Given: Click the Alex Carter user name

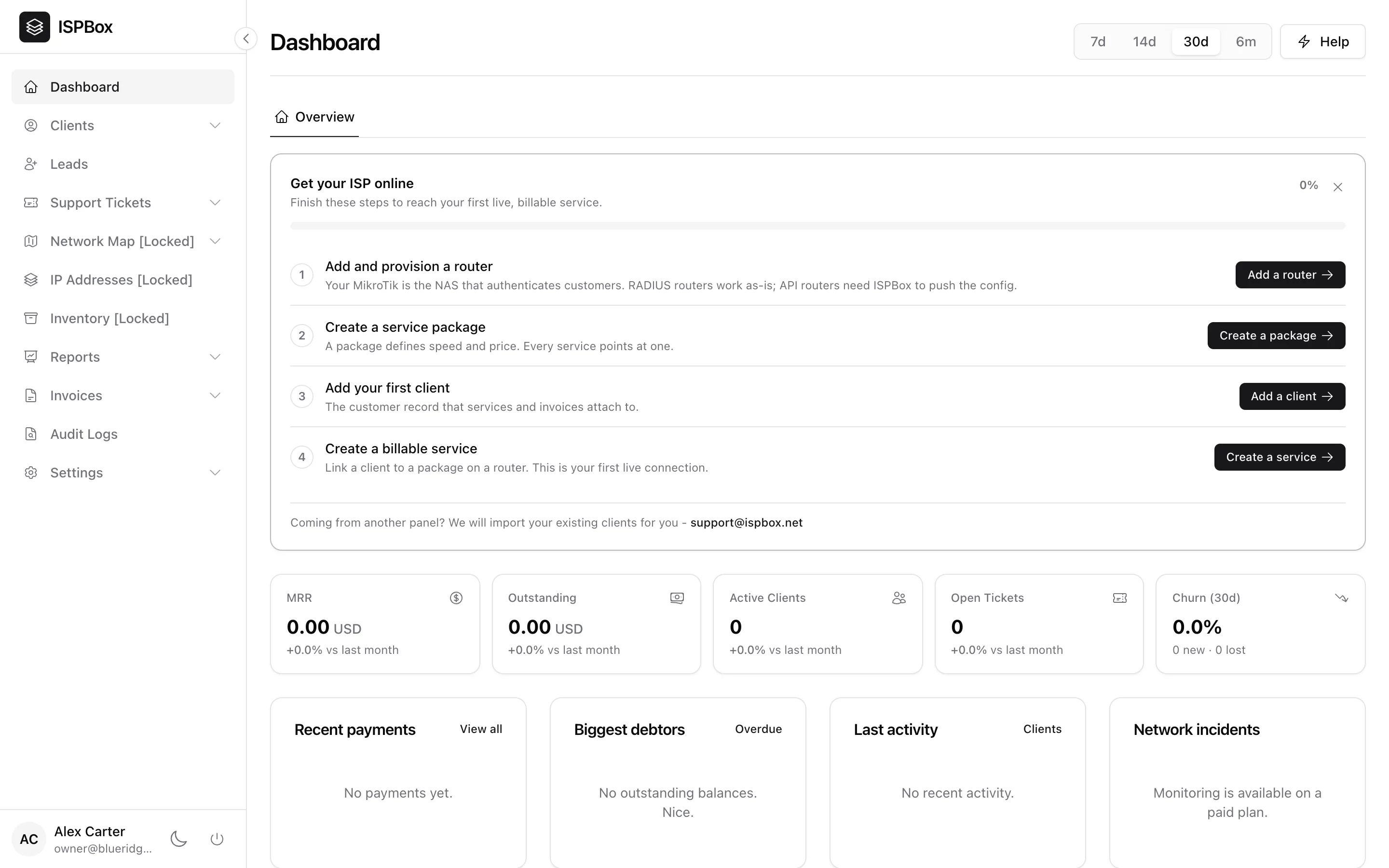Looking at the screenshot, I should [x=90, y=831].
